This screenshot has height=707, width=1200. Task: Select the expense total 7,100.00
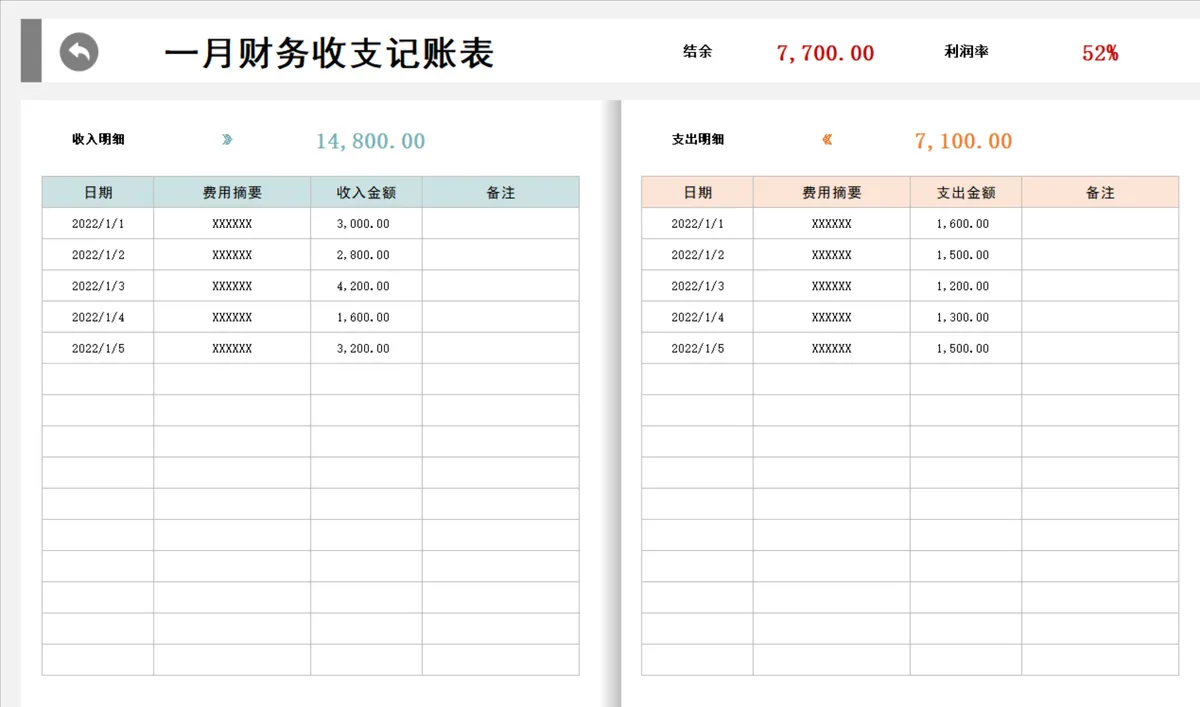point(963,141)
